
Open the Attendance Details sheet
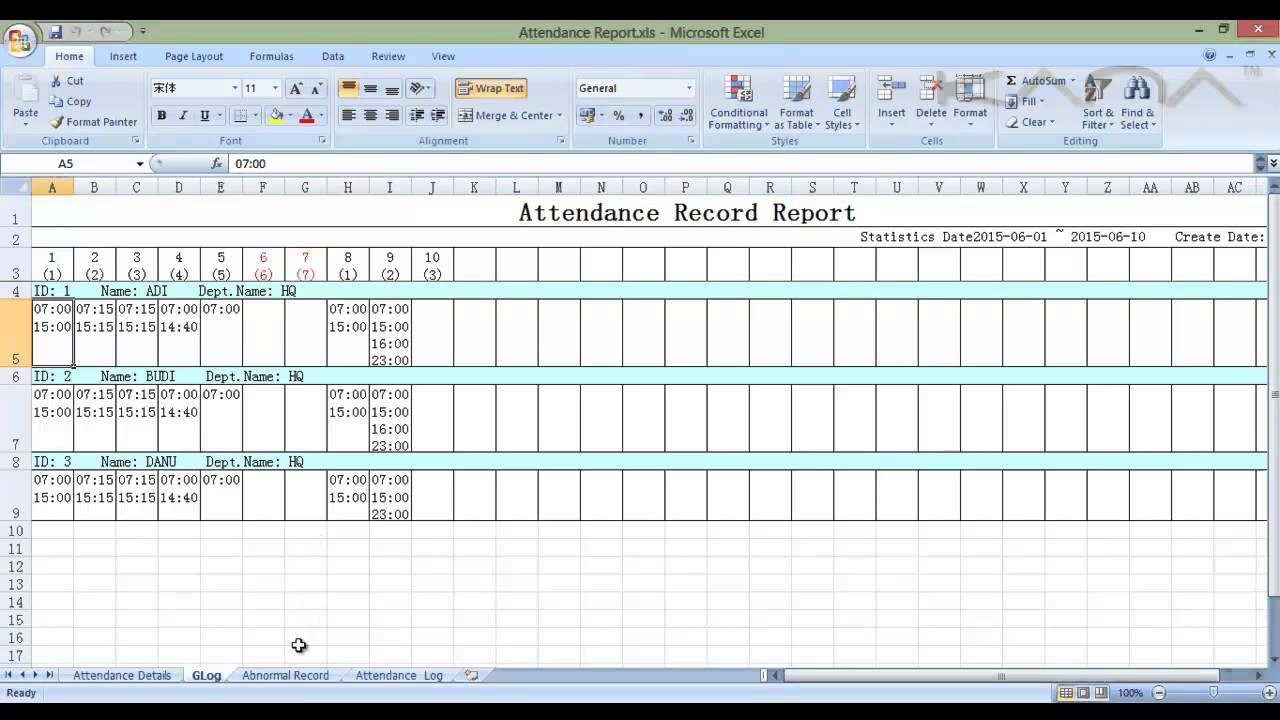click(122, 675)
